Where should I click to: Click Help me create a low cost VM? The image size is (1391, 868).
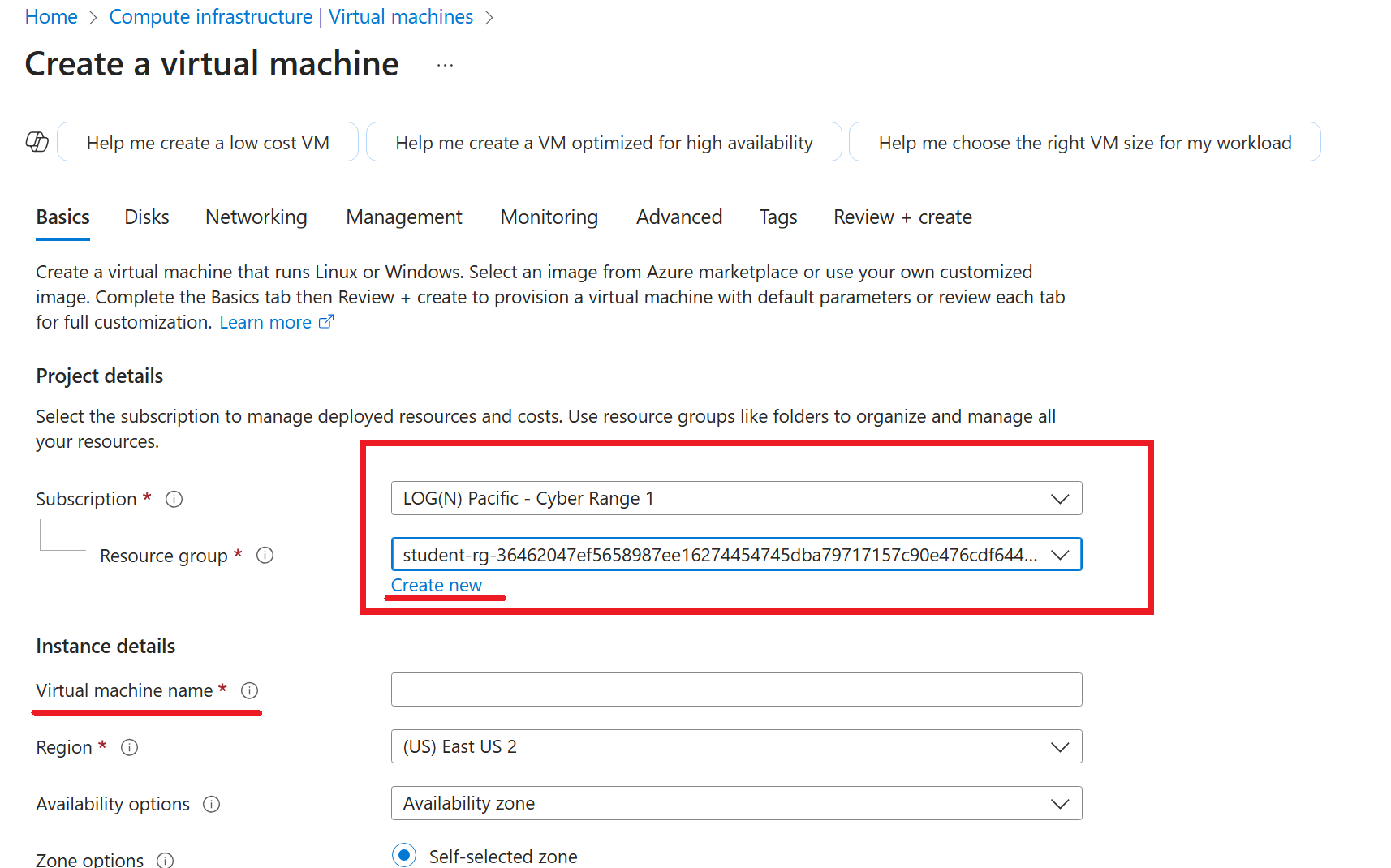[208, 142]
